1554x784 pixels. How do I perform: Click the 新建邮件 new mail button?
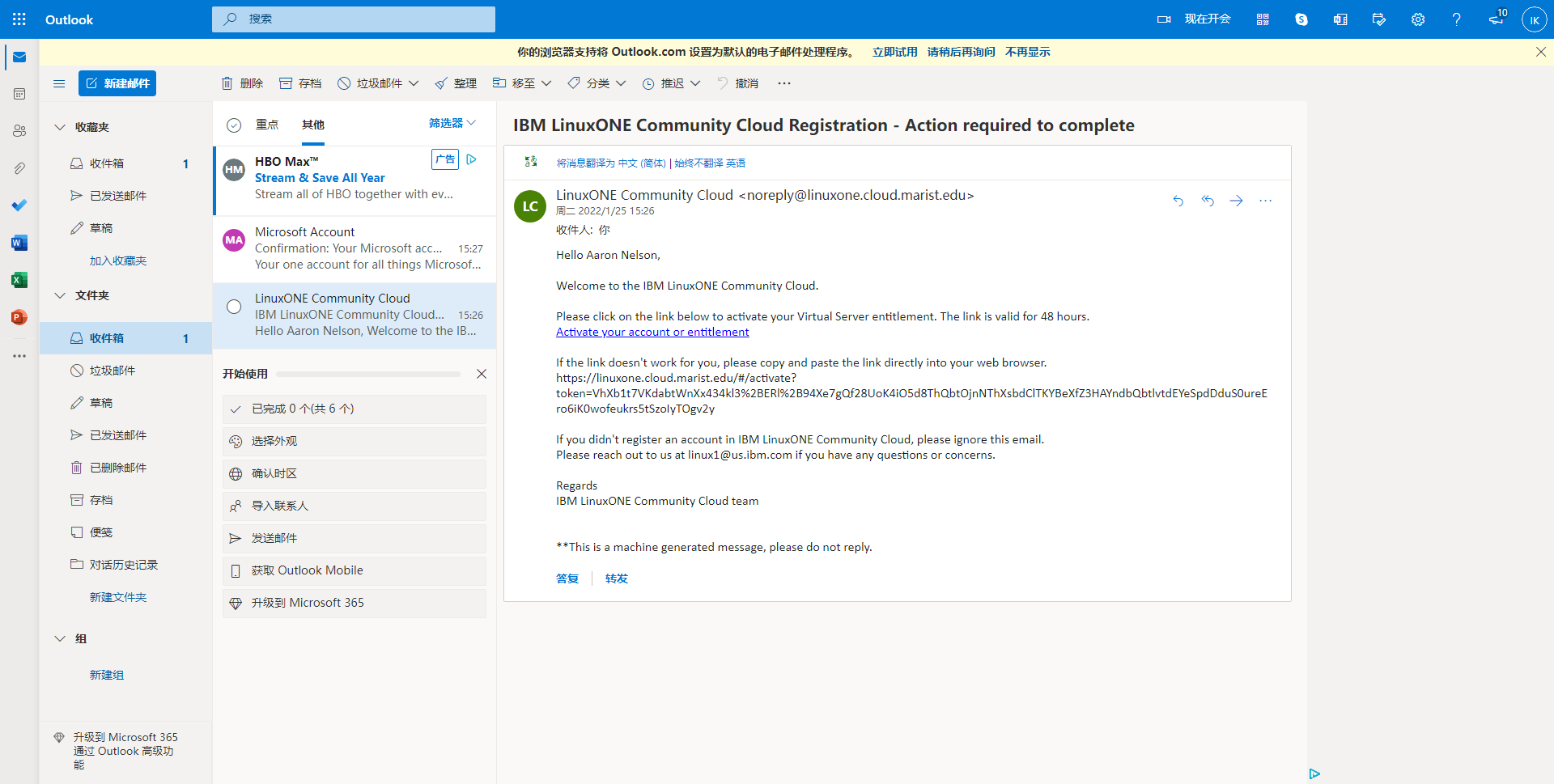coord(117,83)
